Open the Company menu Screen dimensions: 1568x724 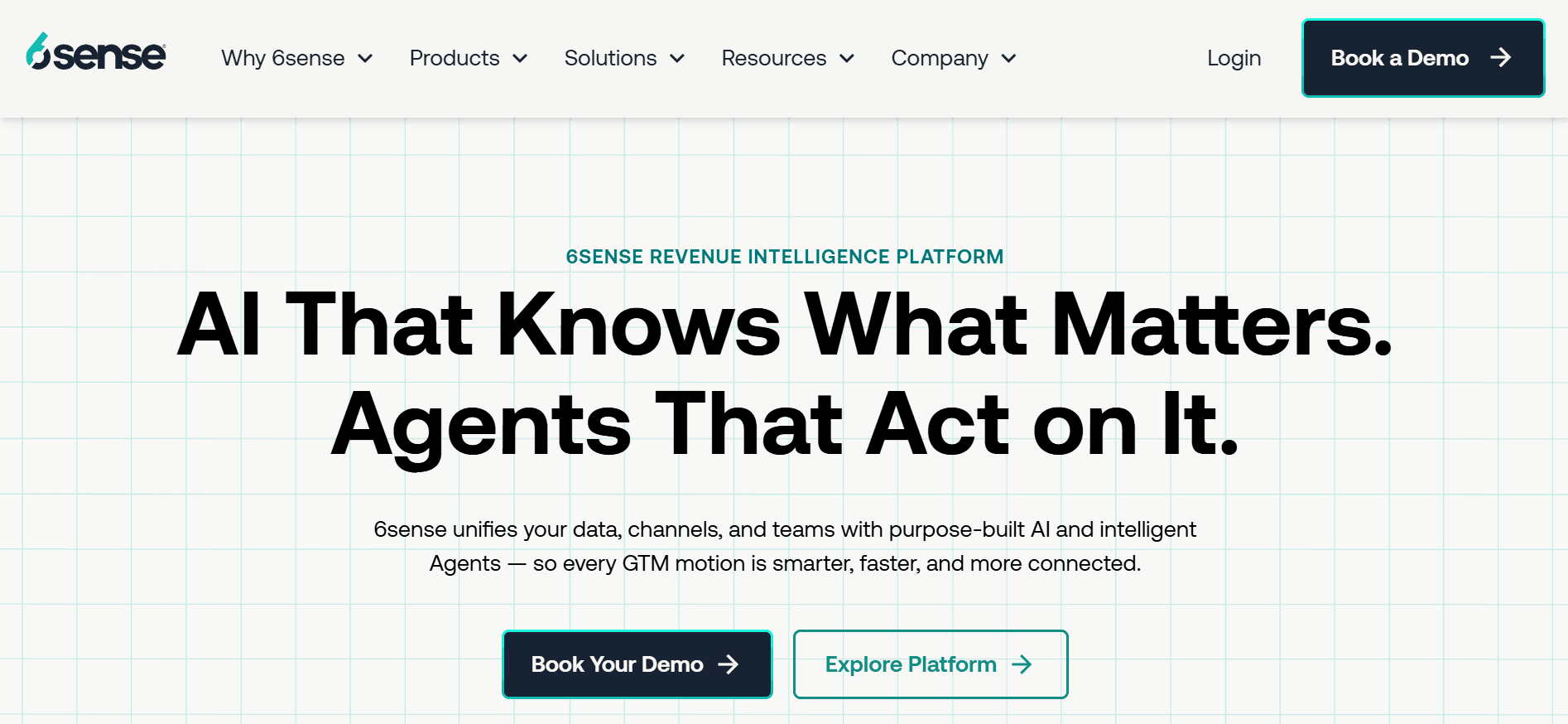point(940,58)
